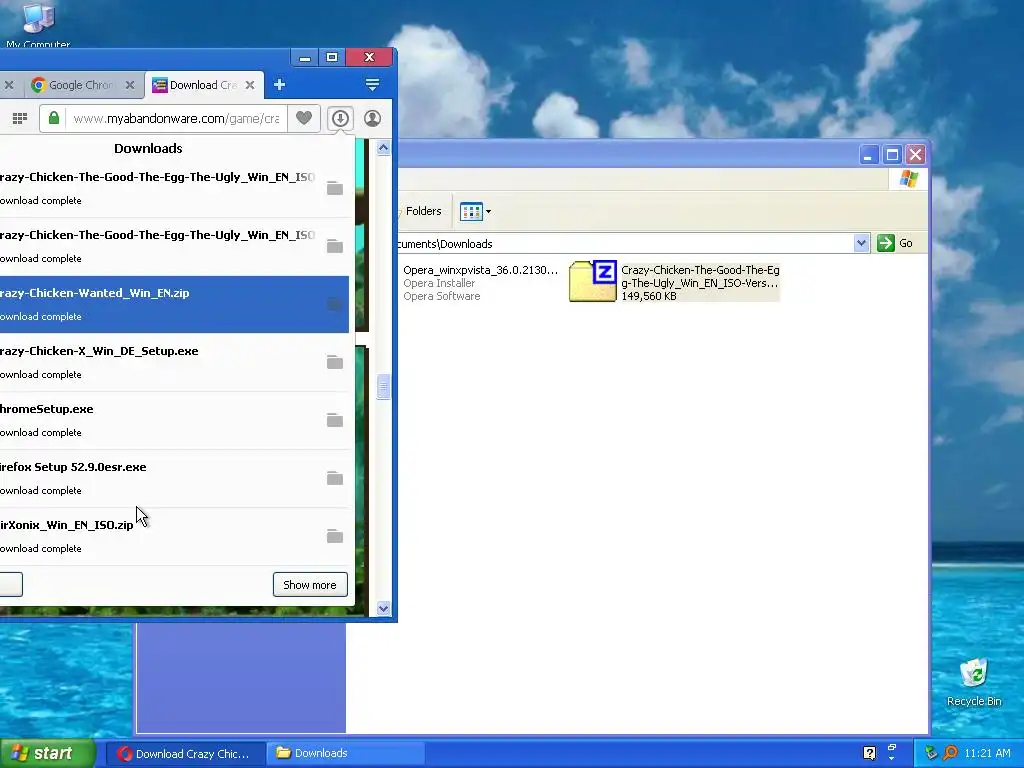The width and height of the screenshot is (1024, 768).
Task: Click Opera page scrollbar up arrow
Action: pyautogui.click(x=383, y=148)
